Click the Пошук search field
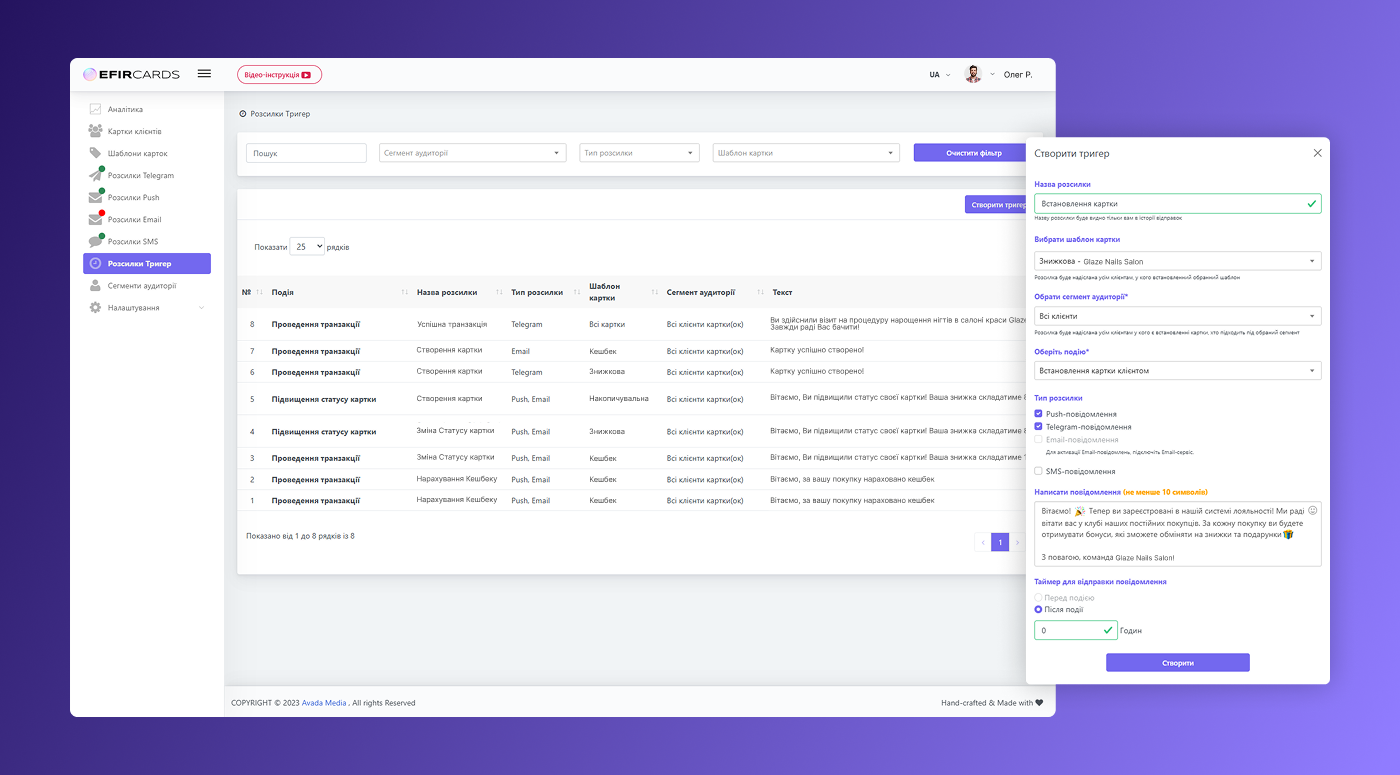This screenshot has height=775, width=1400. pos(306,153)
